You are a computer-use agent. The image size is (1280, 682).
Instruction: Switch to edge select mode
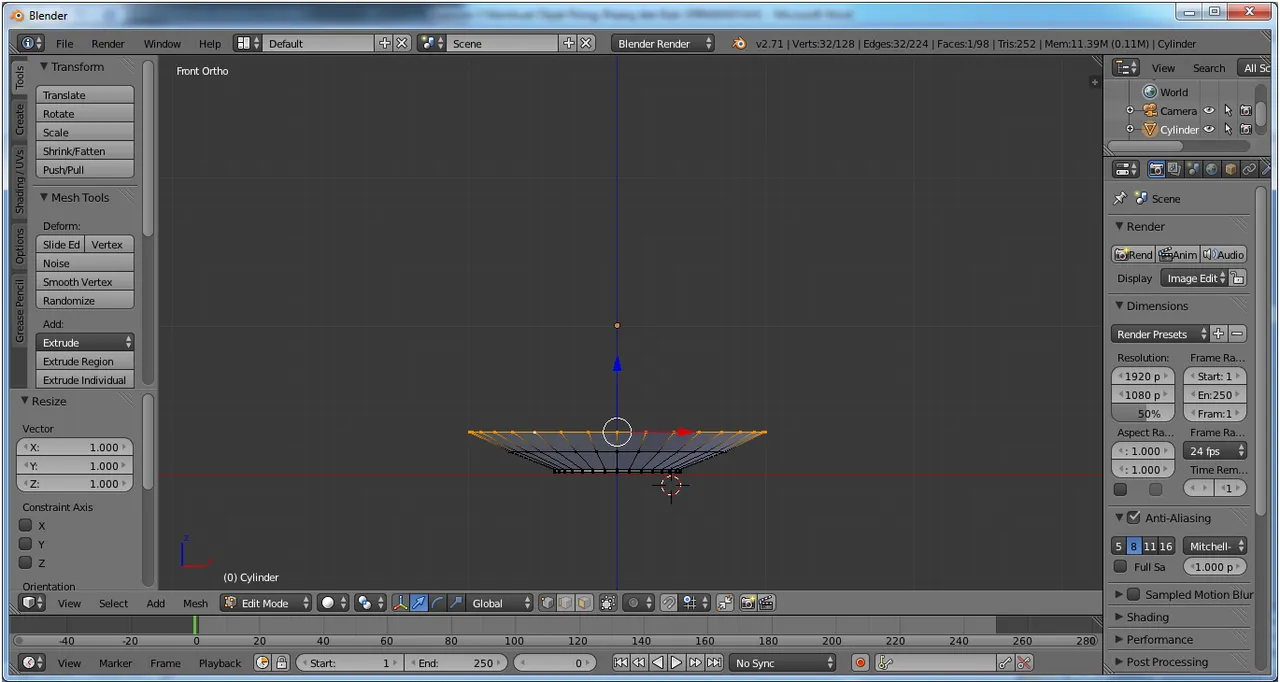[565, 603]
